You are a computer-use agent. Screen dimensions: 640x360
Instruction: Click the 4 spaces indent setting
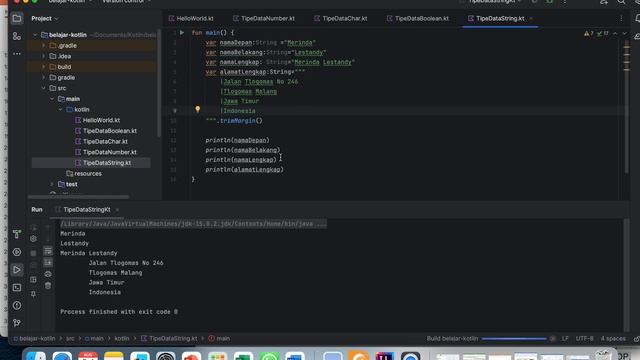(613, 339)
